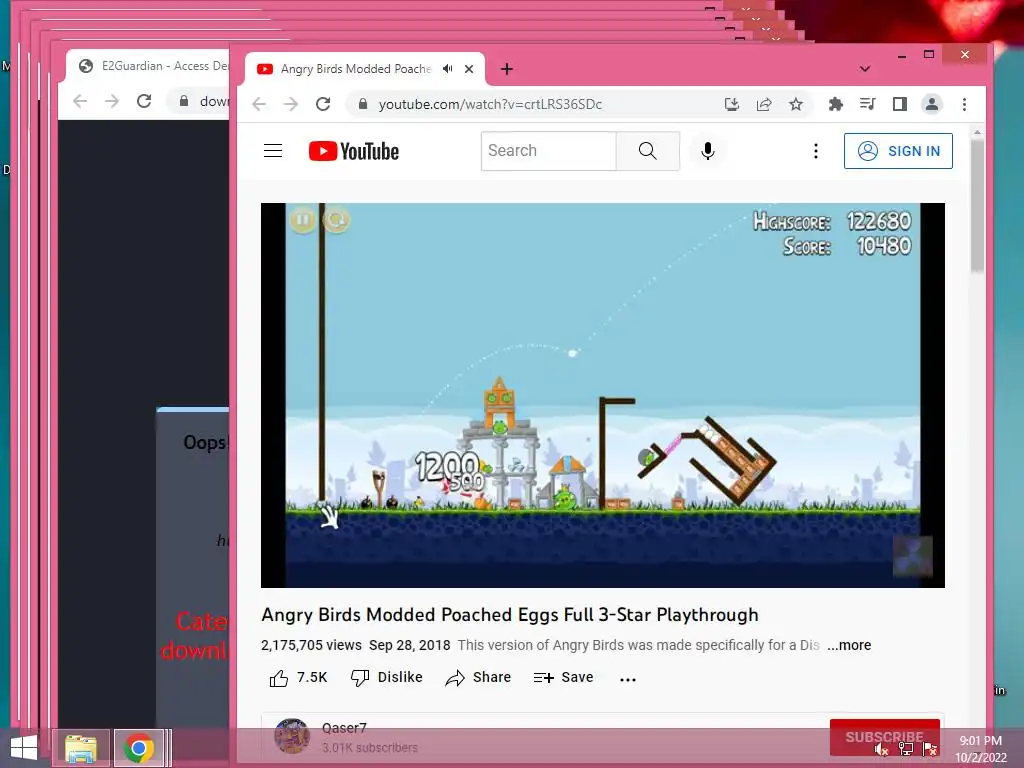
Task: Click the YouTube search magnifier button
Action: pyautogui.click(x=647, y=151)
